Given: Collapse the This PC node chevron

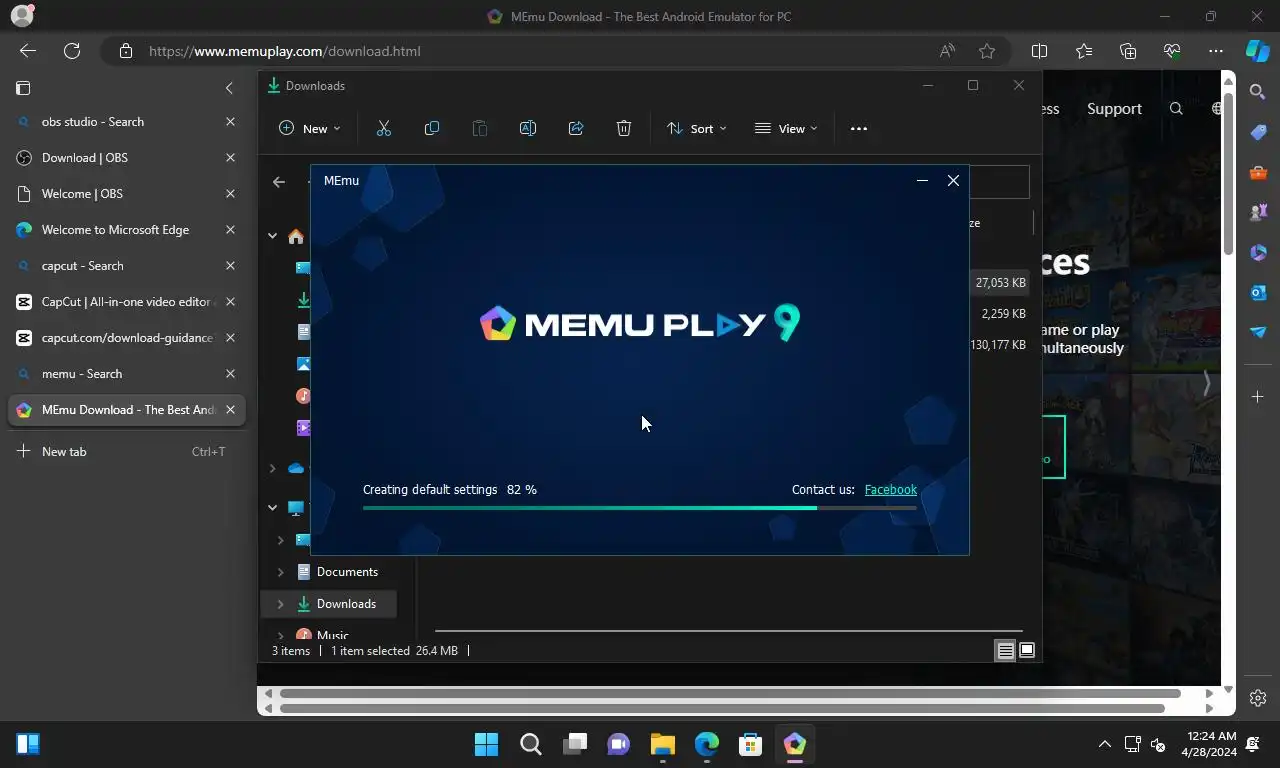Looking at the screenshot, I should coord(272,508).
